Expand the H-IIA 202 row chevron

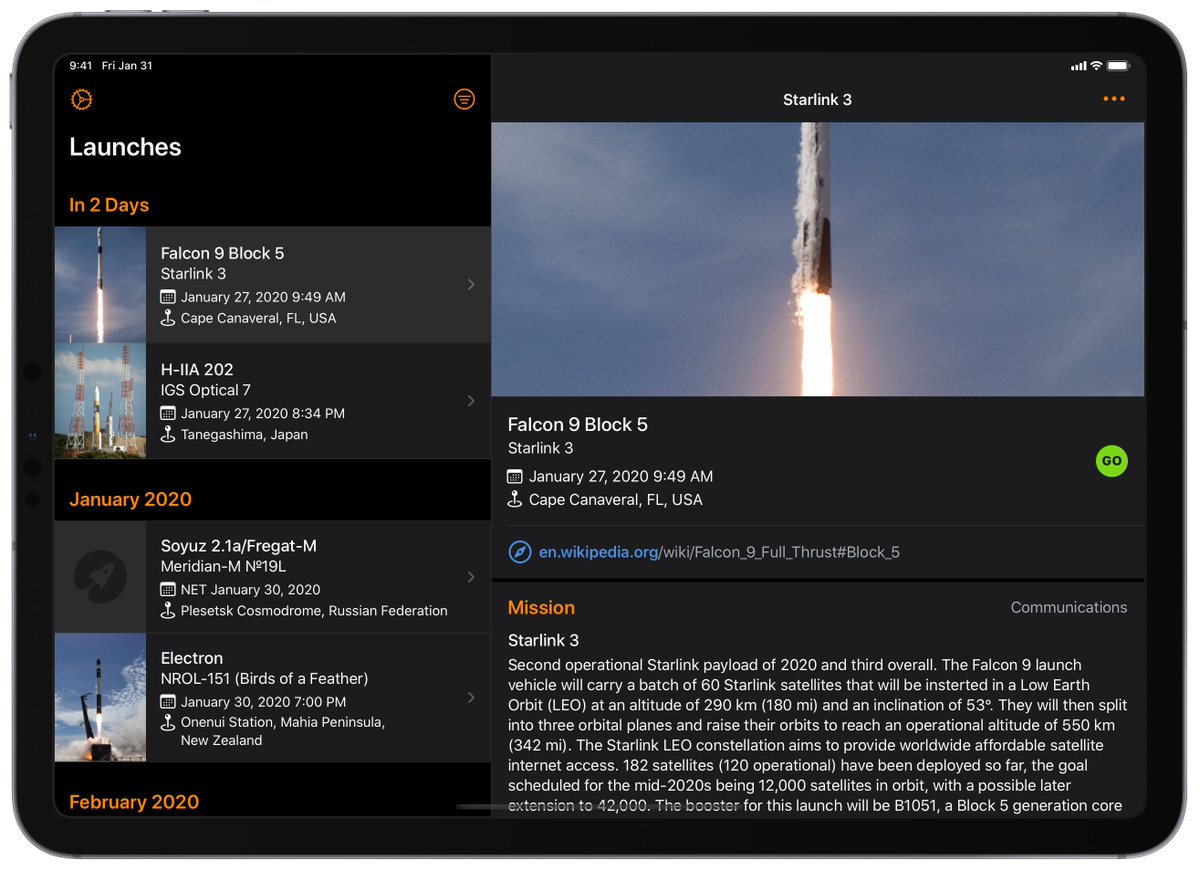point(471,401)
